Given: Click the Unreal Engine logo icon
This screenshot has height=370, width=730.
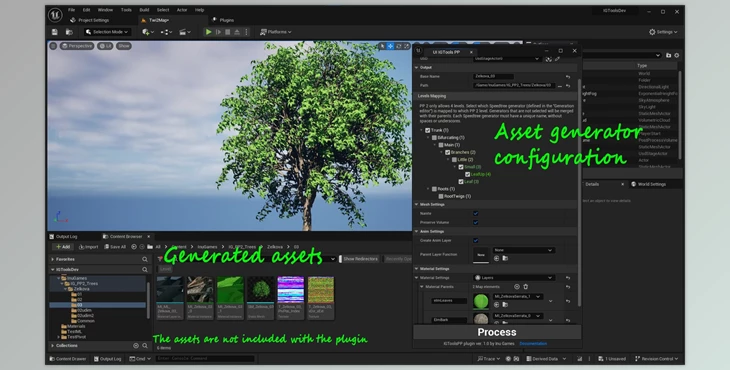Looking at the screenshot, I should [x=55, y=15].
